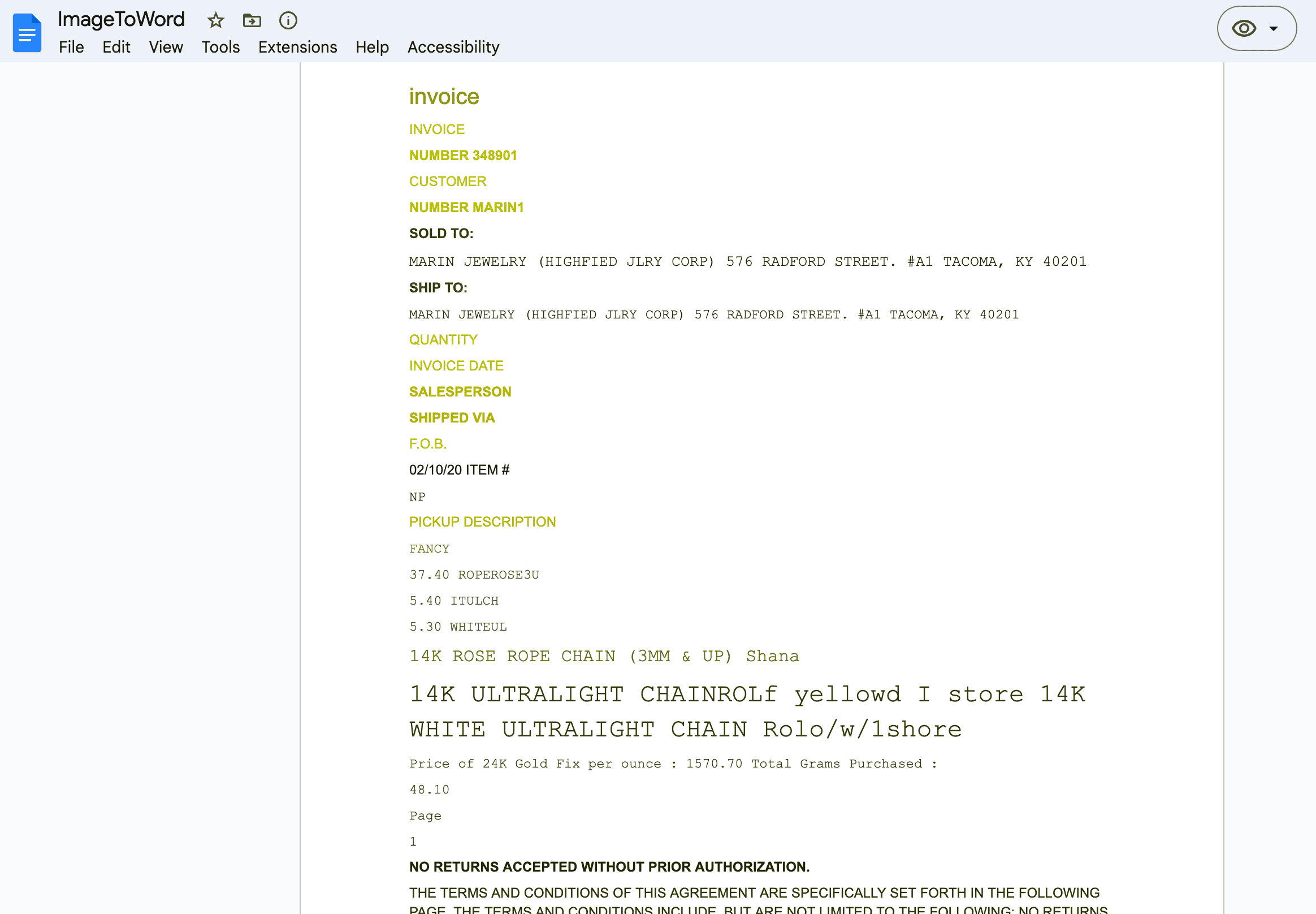Open the mode switcher dropdown arrow
Screen dimensions: 1316x914
tap(1274, 28)
